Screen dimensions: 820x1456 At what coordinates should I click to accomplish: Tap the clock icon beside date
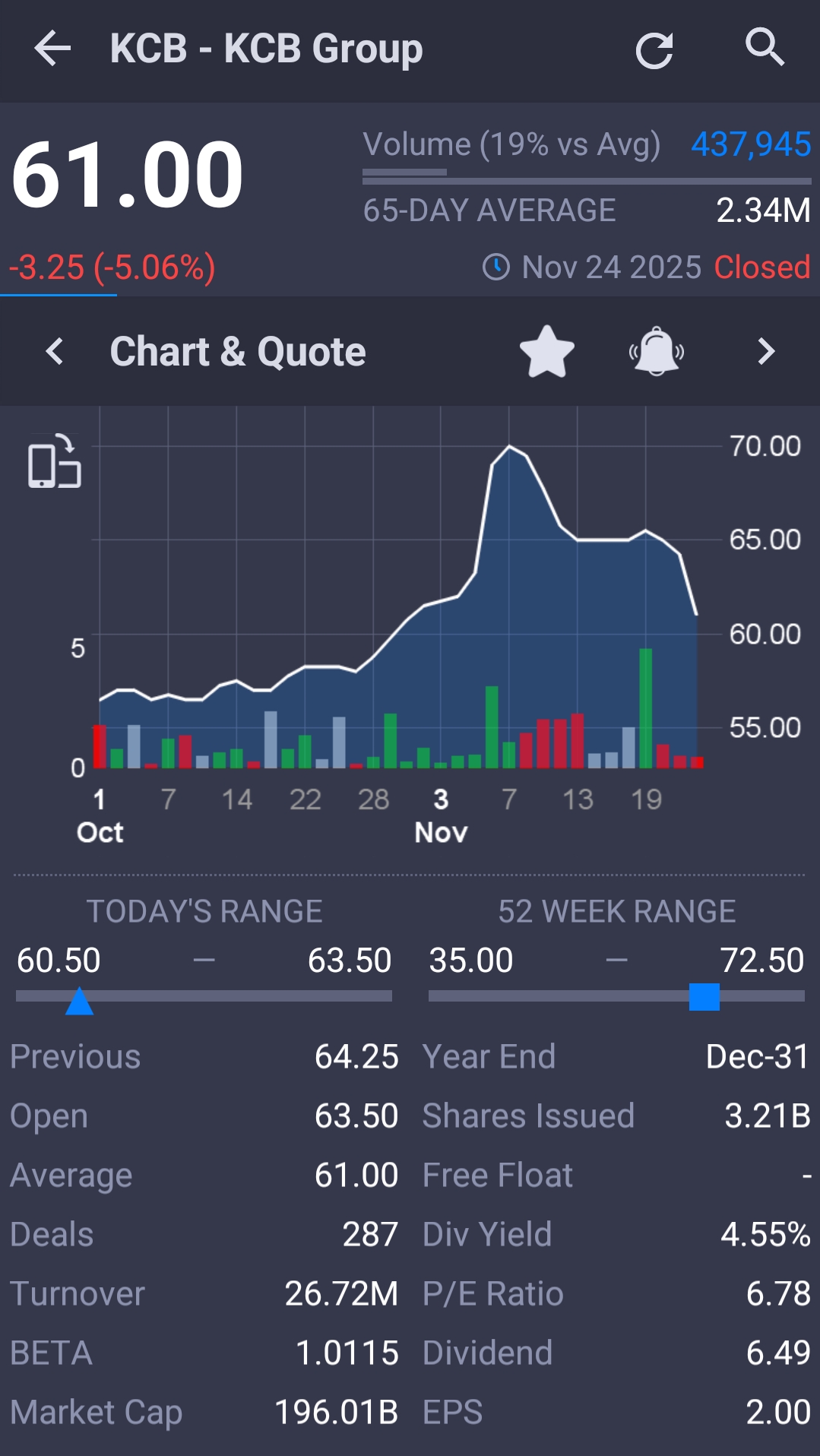(496, 267)
